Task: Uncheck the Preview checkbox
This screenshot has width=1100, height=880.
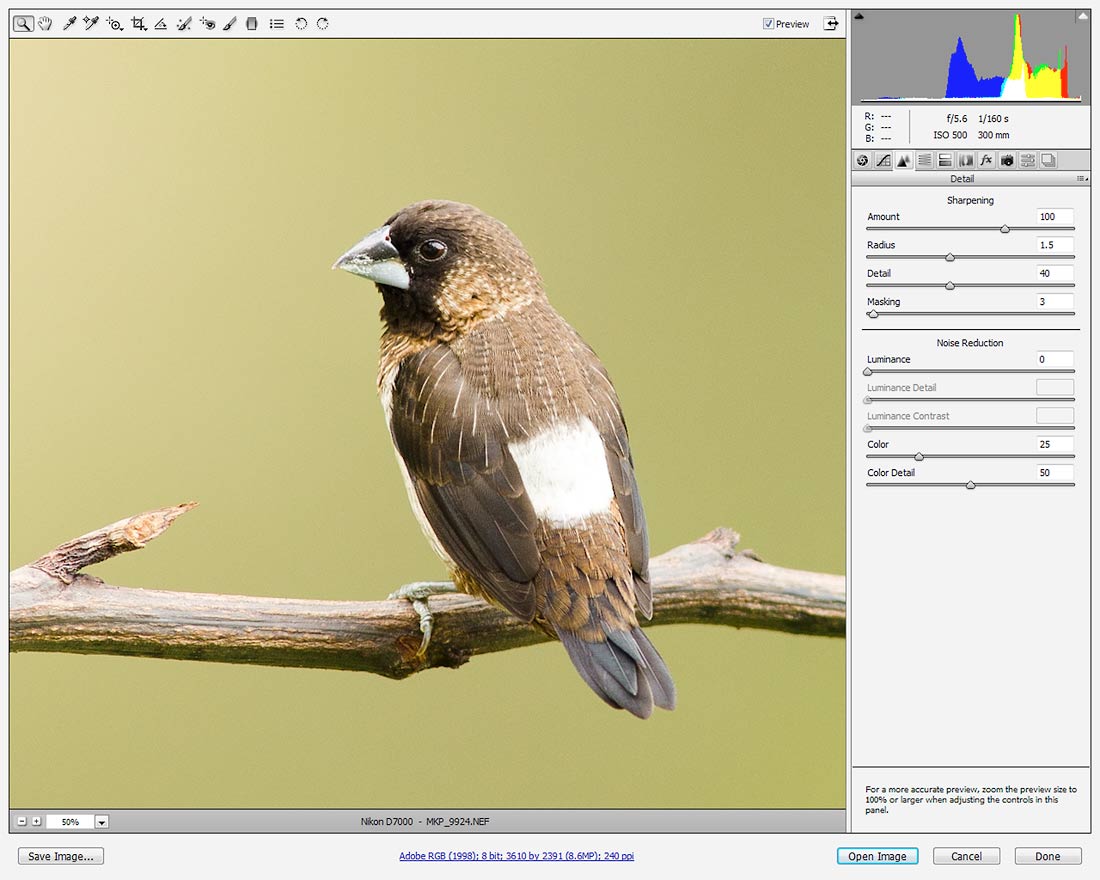Action: coord(768,24)
